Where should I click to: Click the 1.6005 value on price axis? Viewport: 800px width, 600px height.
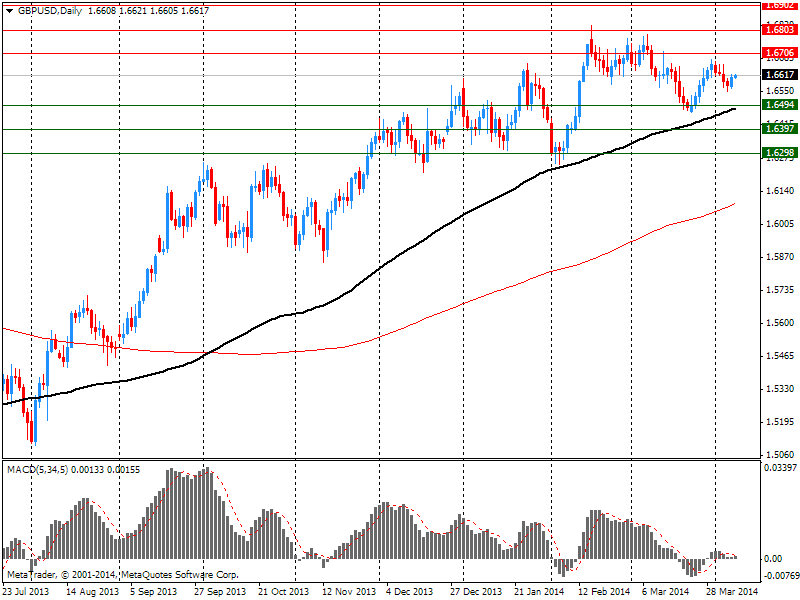(780, 223)
